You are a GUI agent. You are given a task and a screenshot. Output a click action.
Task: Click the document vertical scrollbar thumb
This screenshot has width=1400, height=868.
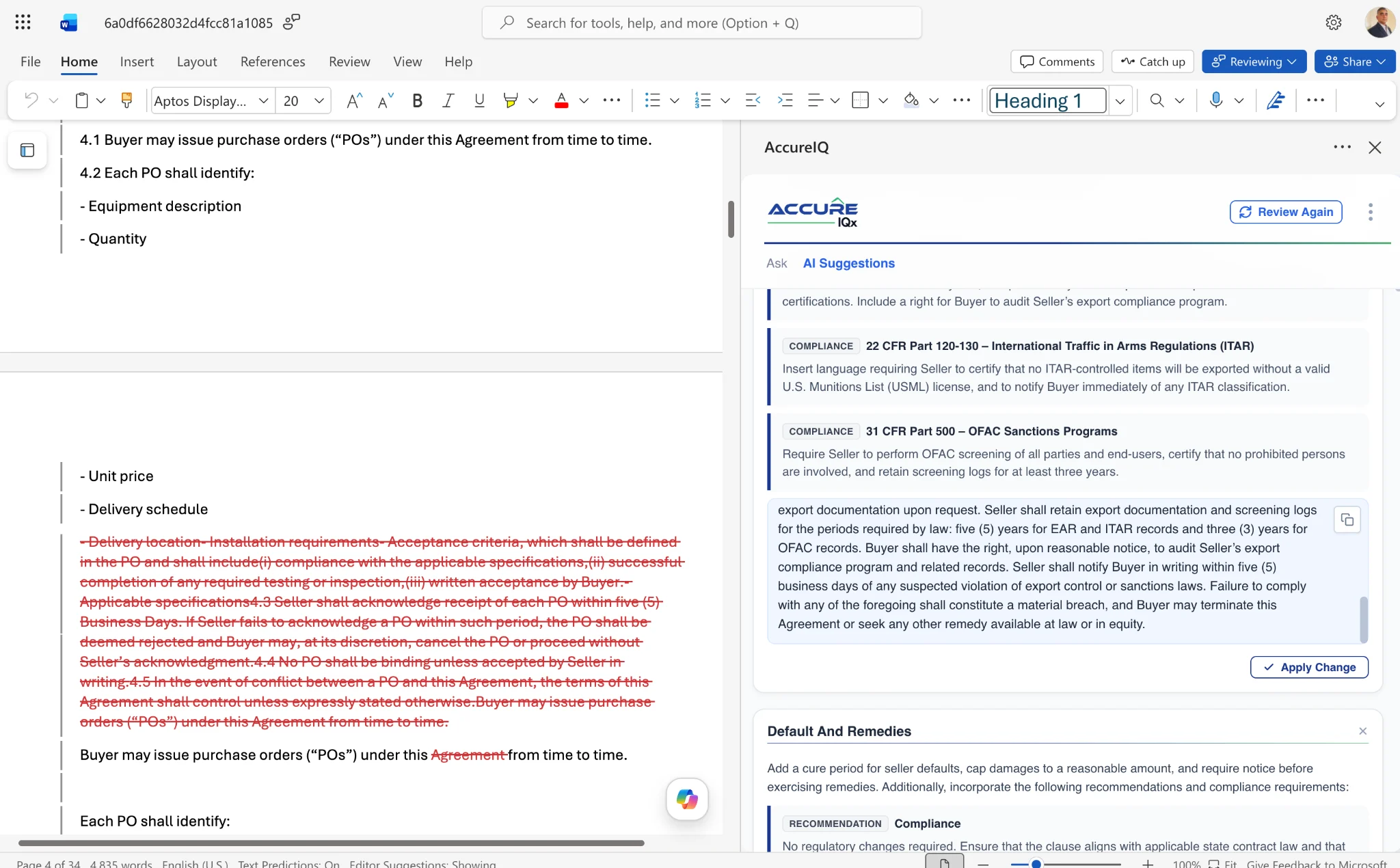click(x=731, y=219)
